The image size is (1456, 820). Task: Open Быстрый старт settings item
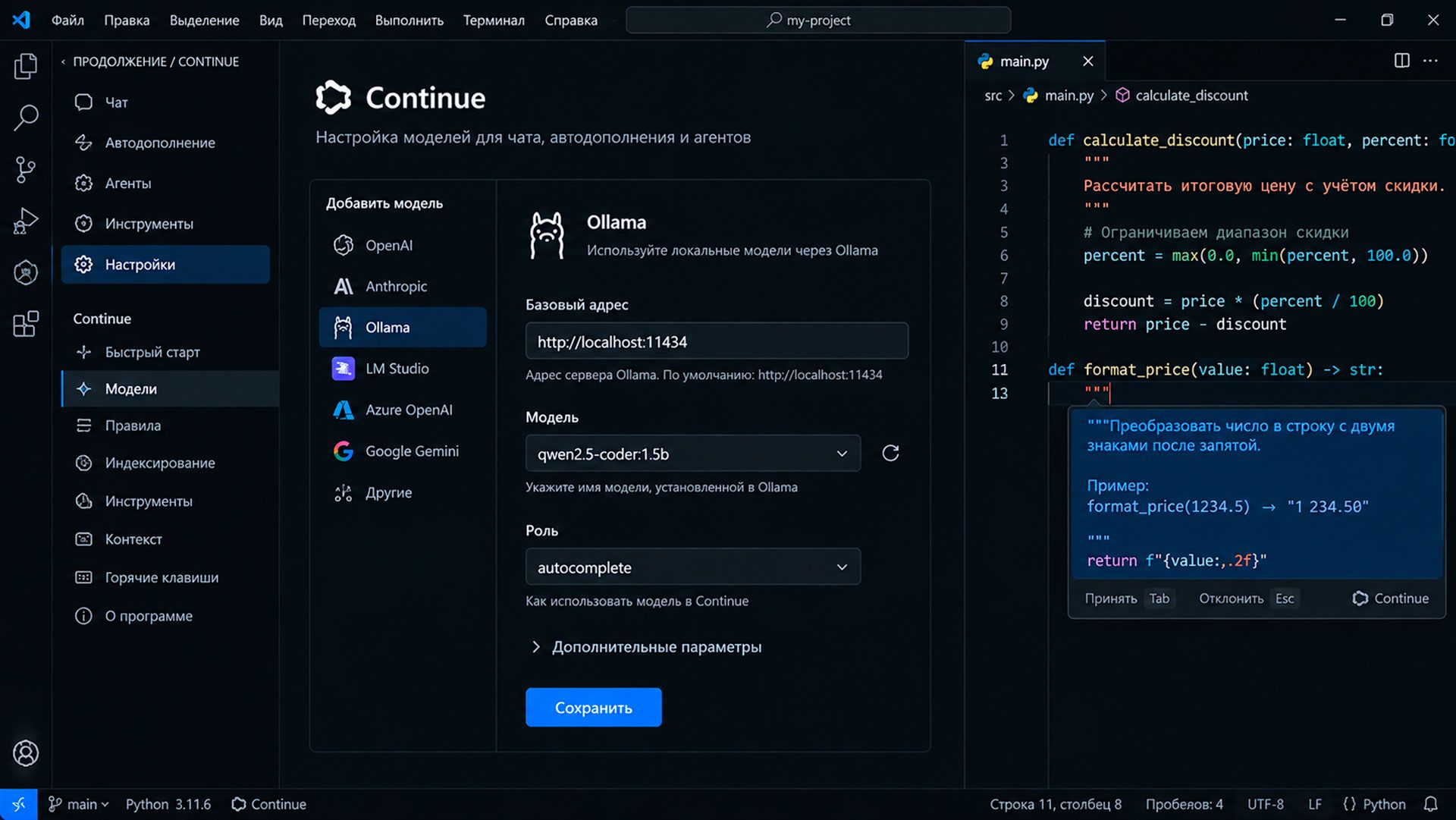(170, 352)
